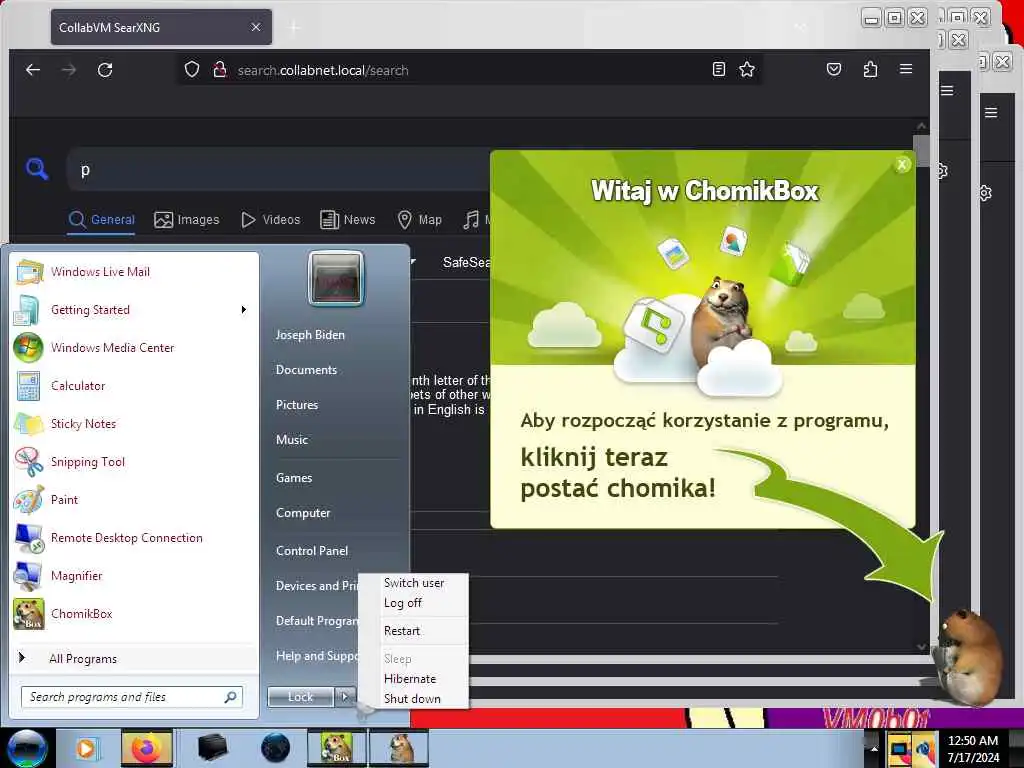Select Log off in the power menu
This screenshot has height=768, width=1024.
pos(403,603)
